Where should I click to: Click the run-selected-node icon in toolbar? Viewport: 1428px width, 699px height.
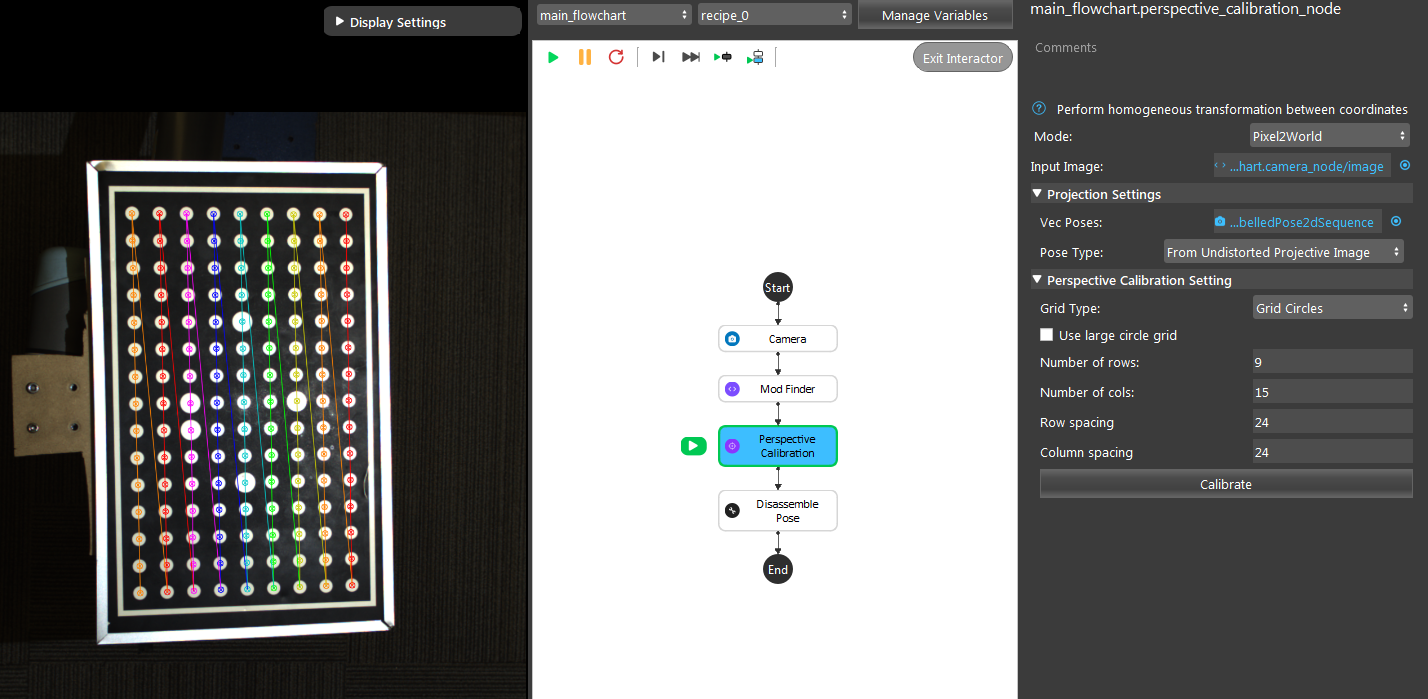tap(723, 57)
